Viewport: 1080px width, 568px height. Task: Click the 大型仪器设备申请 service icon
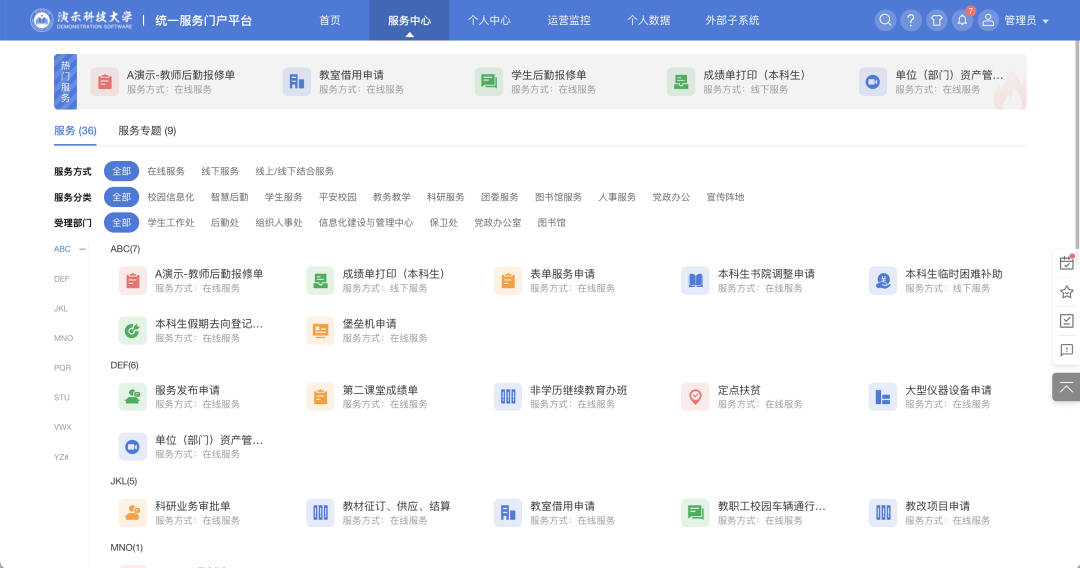pyautogui.click(x=881, y=396)
